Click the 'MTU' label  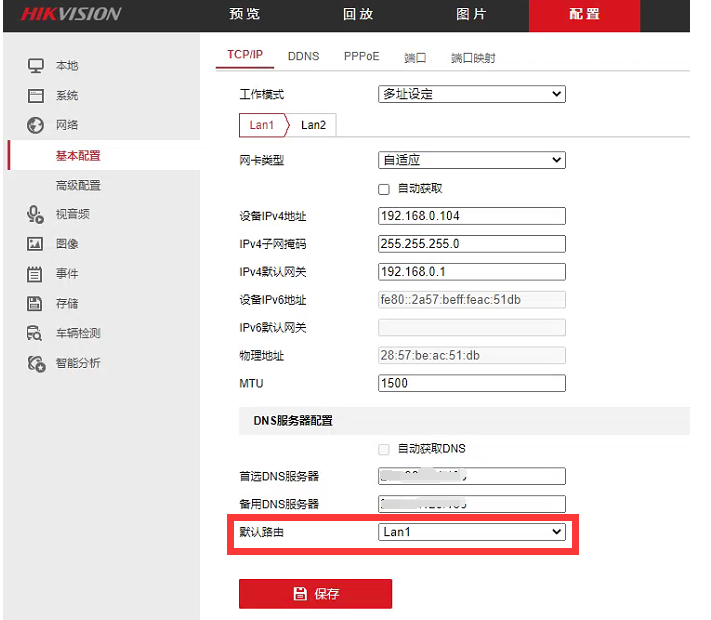coord(251,384)
